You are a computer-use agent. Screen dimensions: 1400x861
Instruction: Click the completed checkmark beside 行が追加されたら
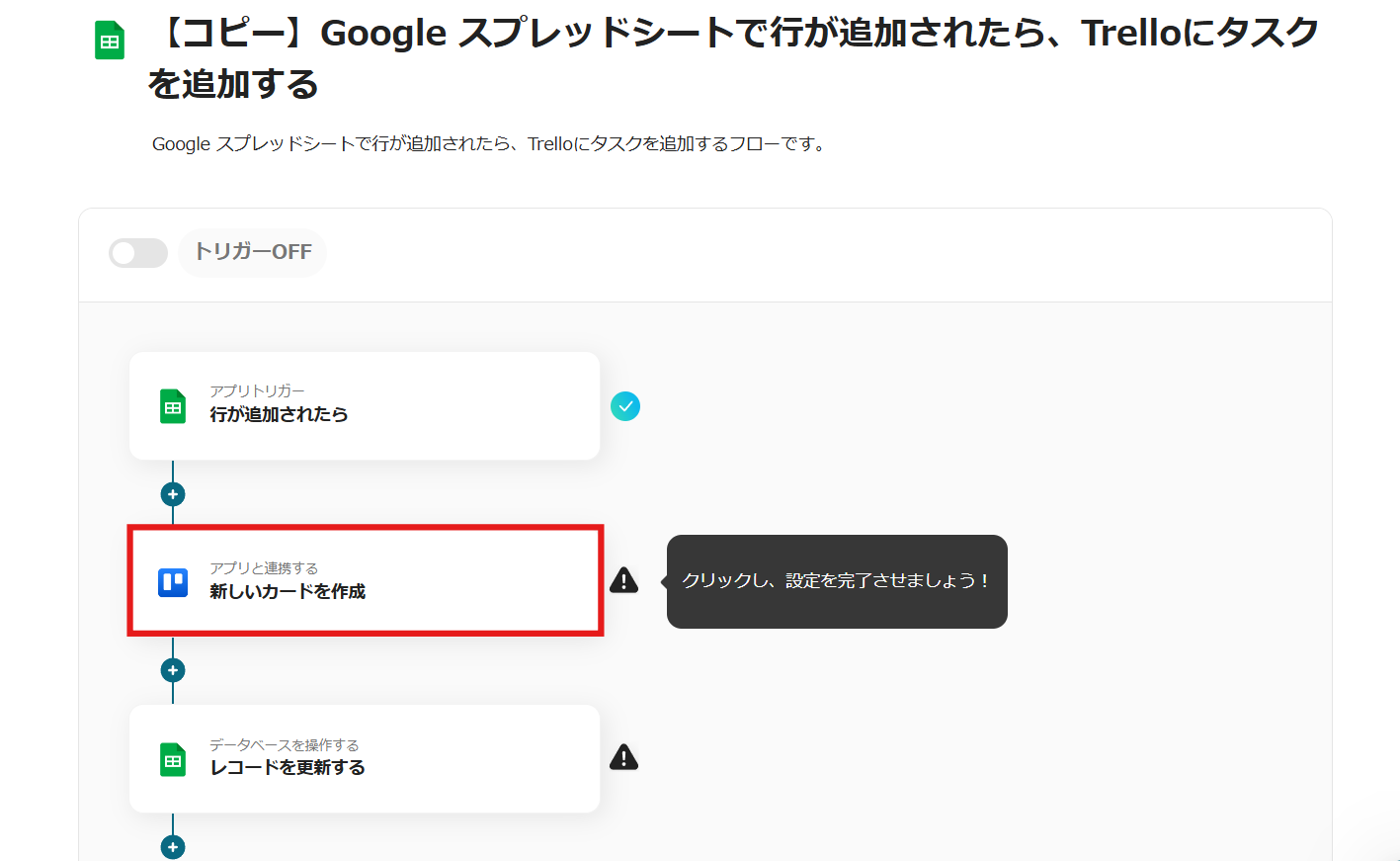pos(625,406)
